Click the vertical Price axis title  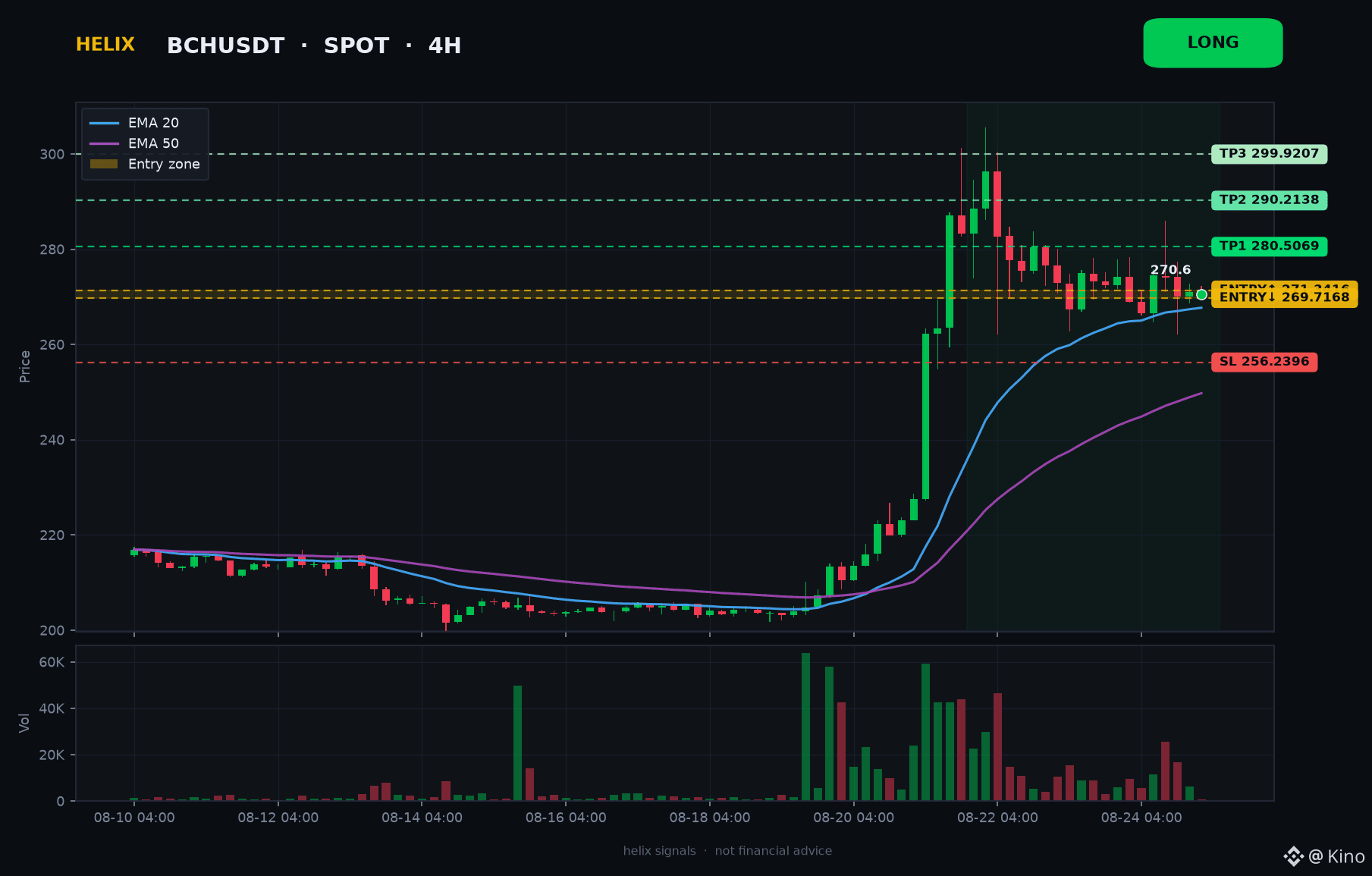(25, 366)
